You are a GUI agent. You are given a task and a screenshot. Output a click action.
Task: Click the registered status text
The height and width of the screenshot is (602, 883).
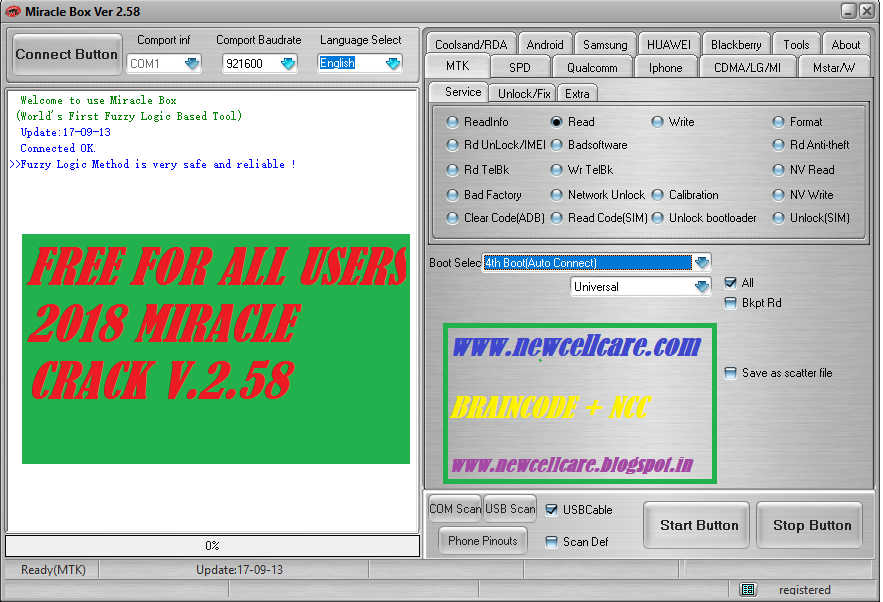(805, 590)
